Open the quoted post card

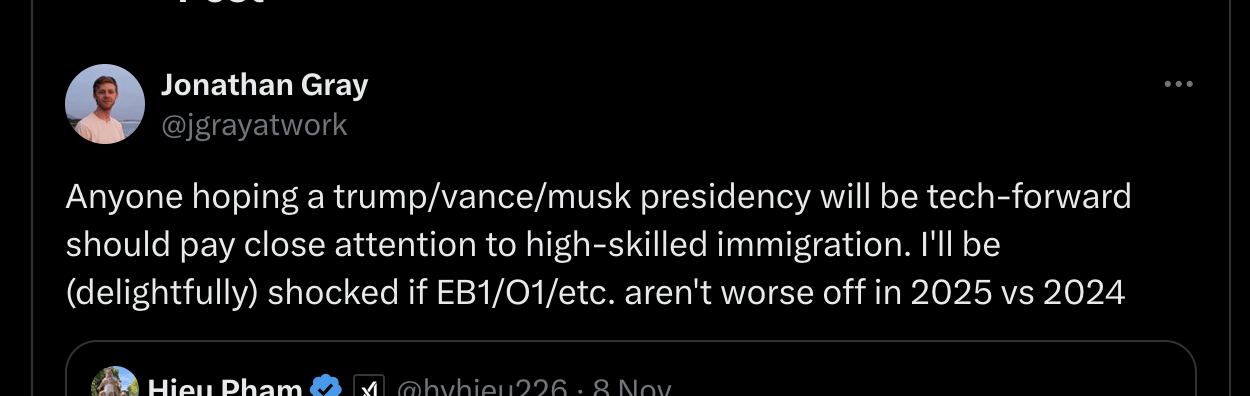point(631,368)
